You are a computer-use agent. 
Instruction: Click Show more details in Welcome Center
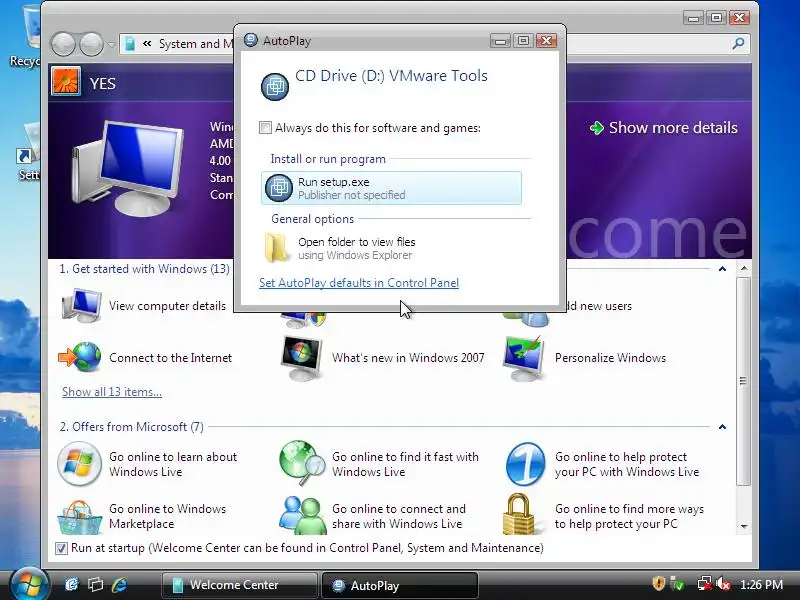point(673,128)
